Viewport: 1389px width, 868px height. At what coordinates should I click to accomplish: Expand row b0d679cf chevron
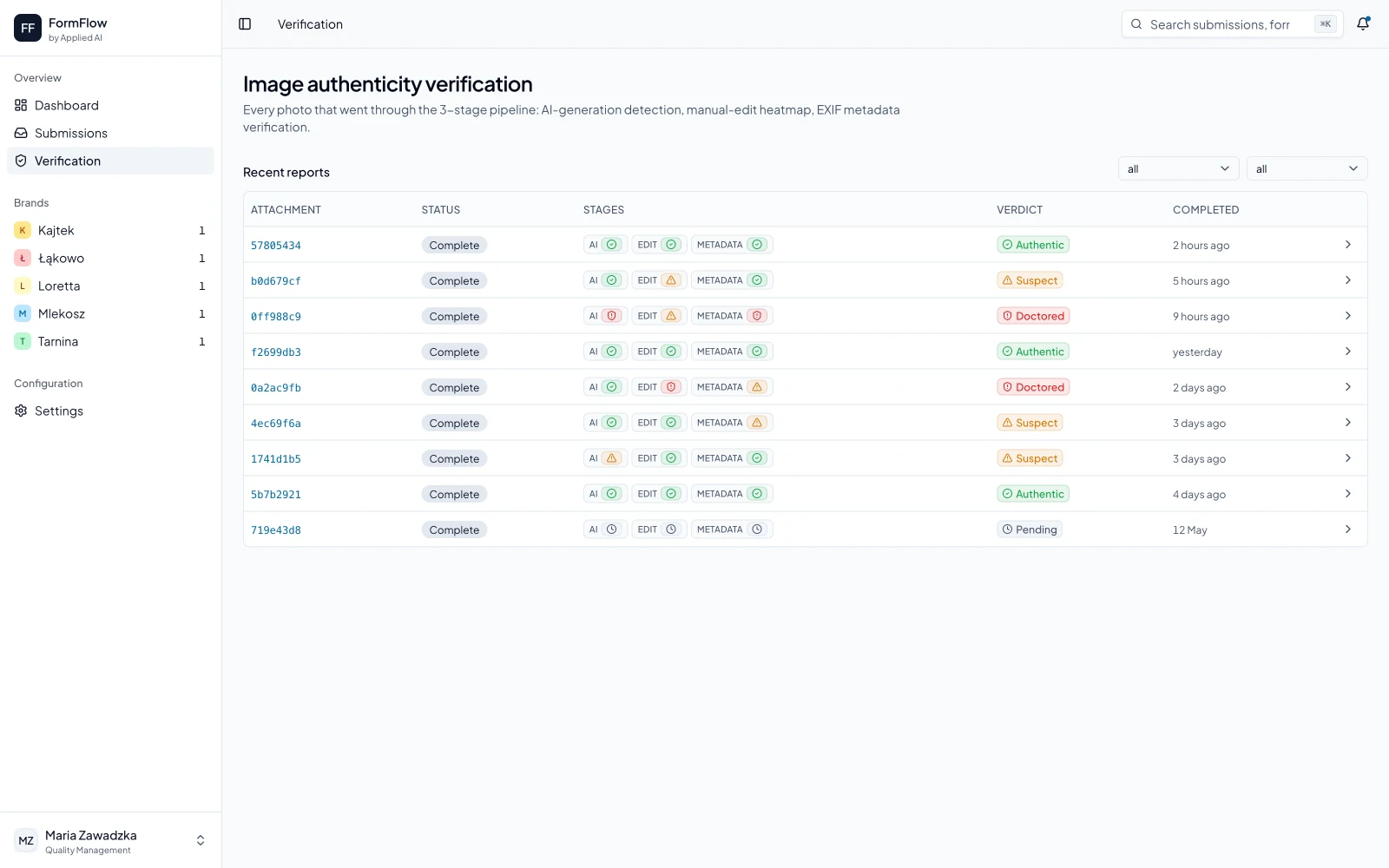[x=1347, y=280]
